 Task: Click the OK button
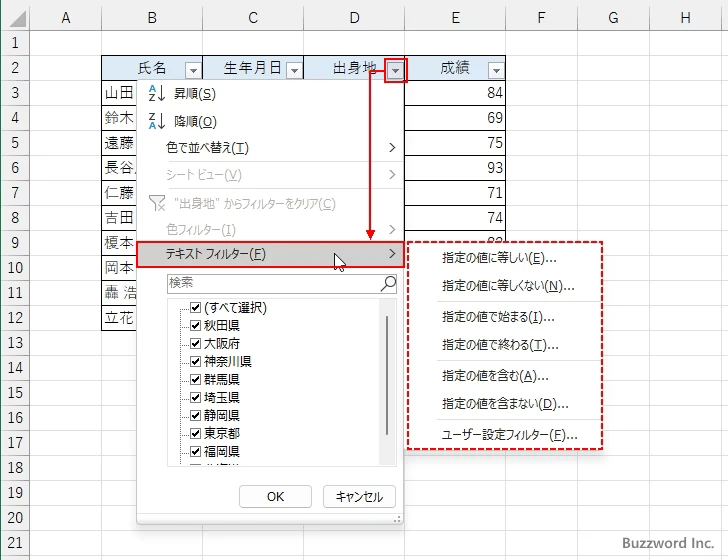tap(275, 497)
